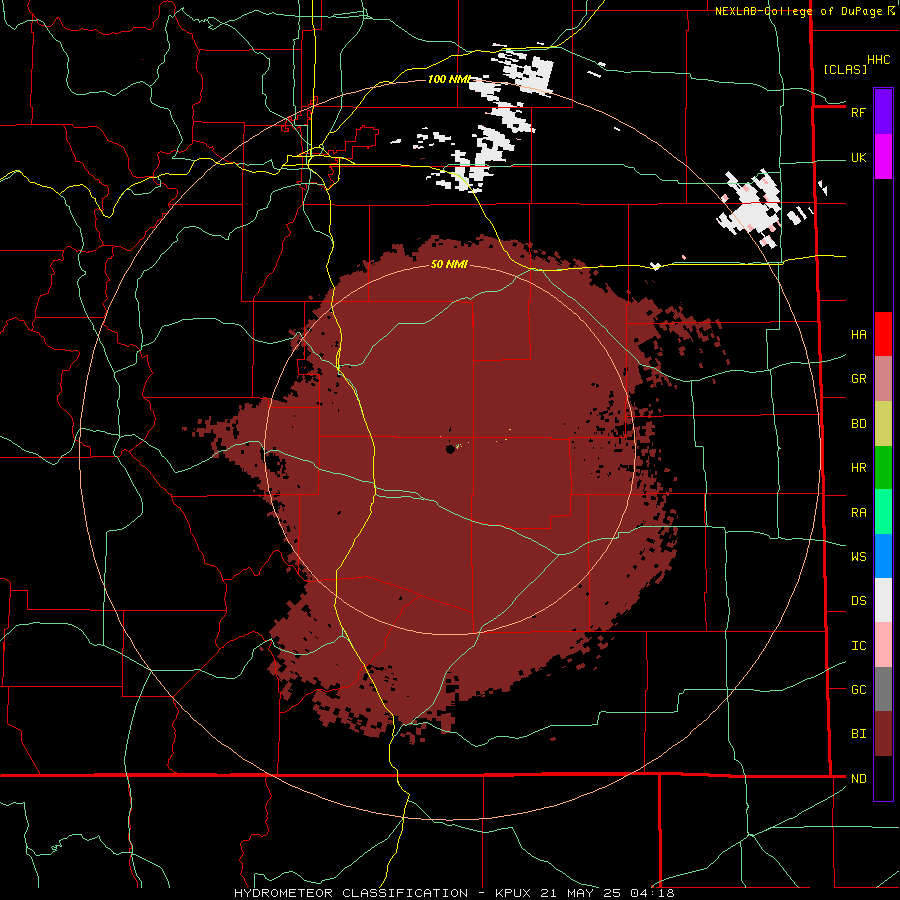Click the GC legend label
The image size is (900, 900).
[858, 690]
